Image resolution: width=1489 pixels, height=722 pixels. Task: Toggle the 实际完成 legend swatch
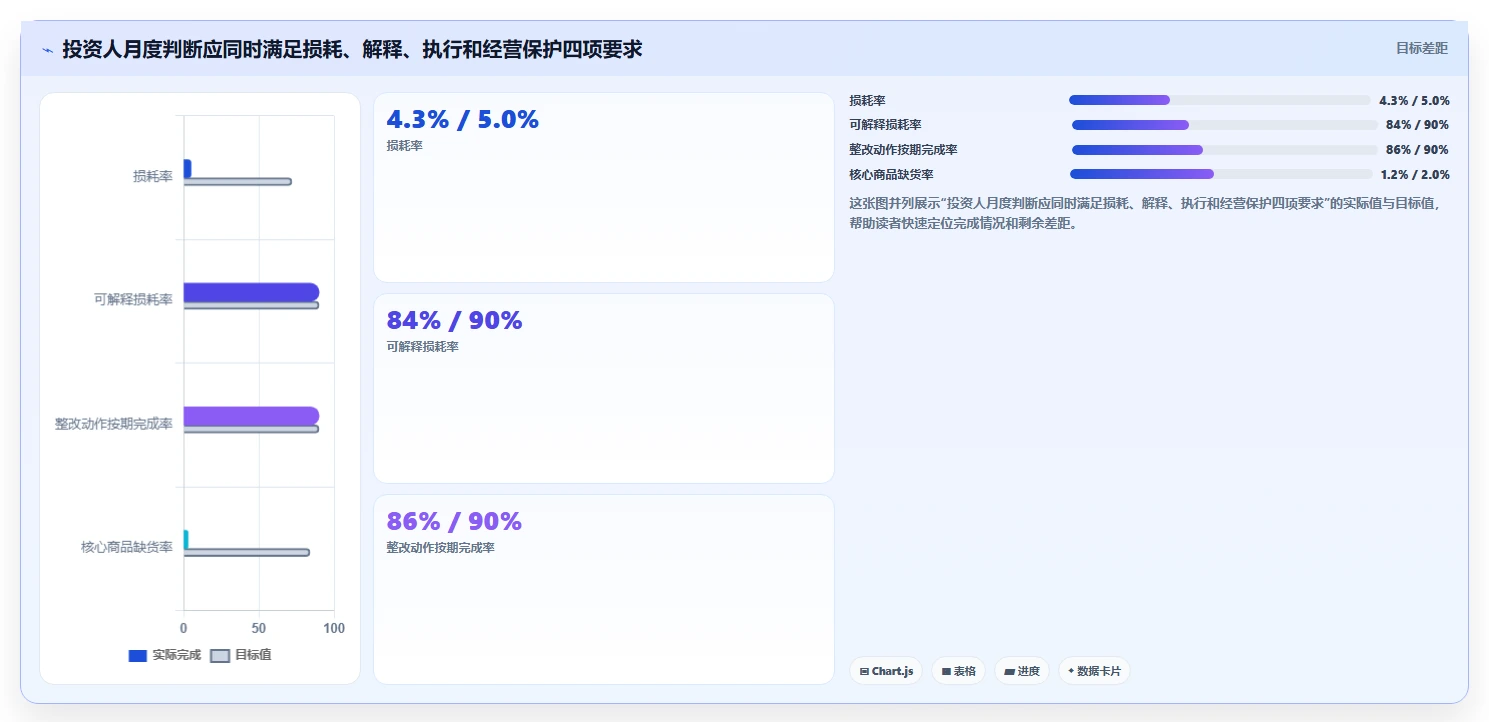[138, 656]
